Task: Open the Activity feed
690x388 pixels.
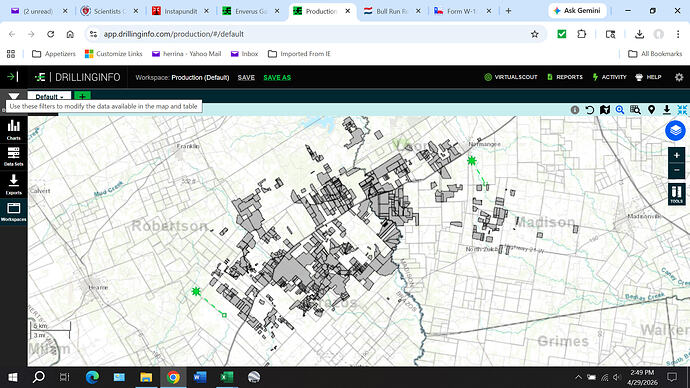Action: (x=609, y=77)
